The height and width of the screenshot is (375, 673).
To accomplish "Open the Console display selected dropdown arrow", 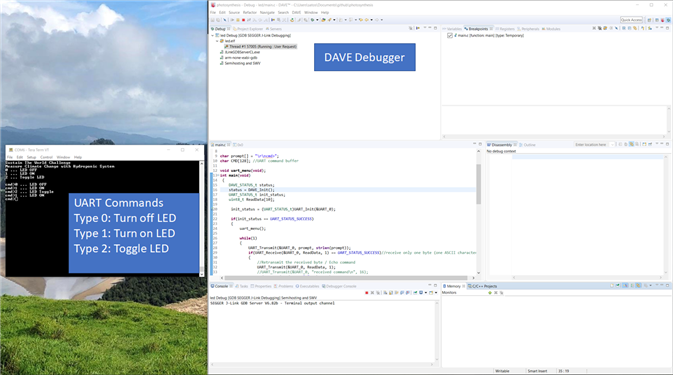I will [426, 293].
